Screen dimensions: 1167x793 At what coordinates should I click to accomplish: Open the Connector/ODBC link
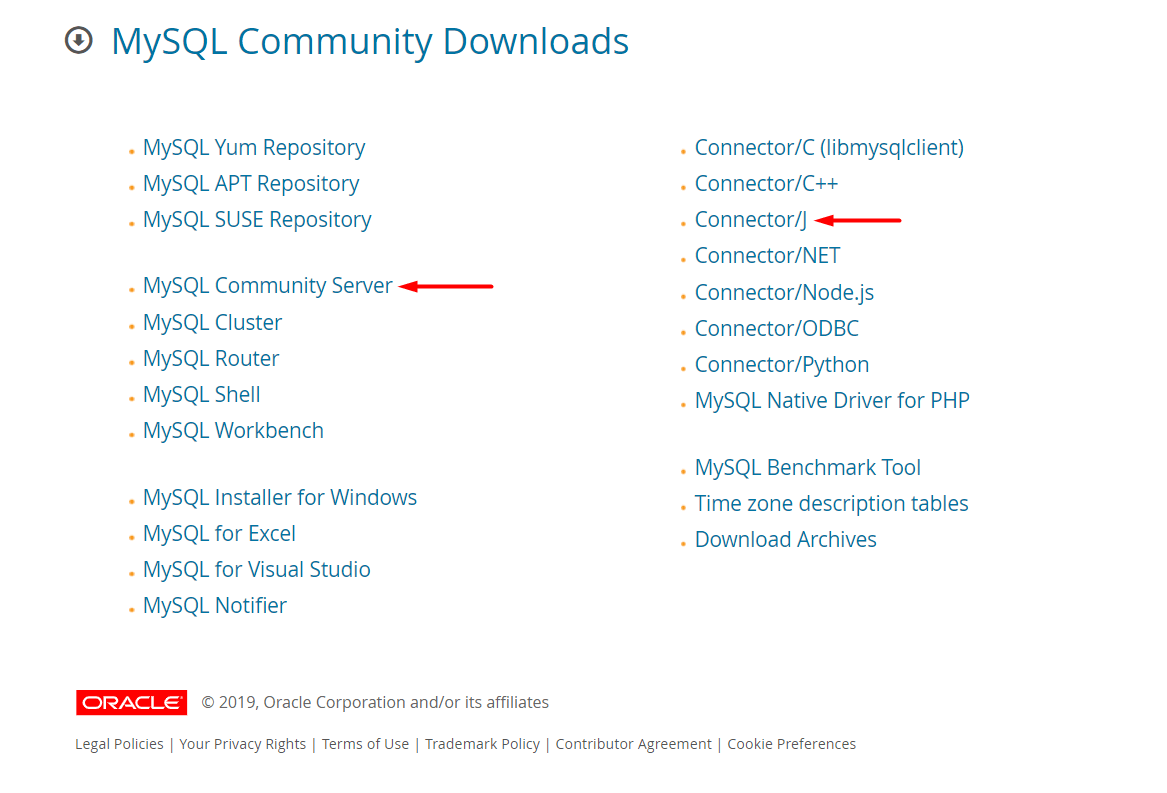pyautogui.click(x=777, y=328)
